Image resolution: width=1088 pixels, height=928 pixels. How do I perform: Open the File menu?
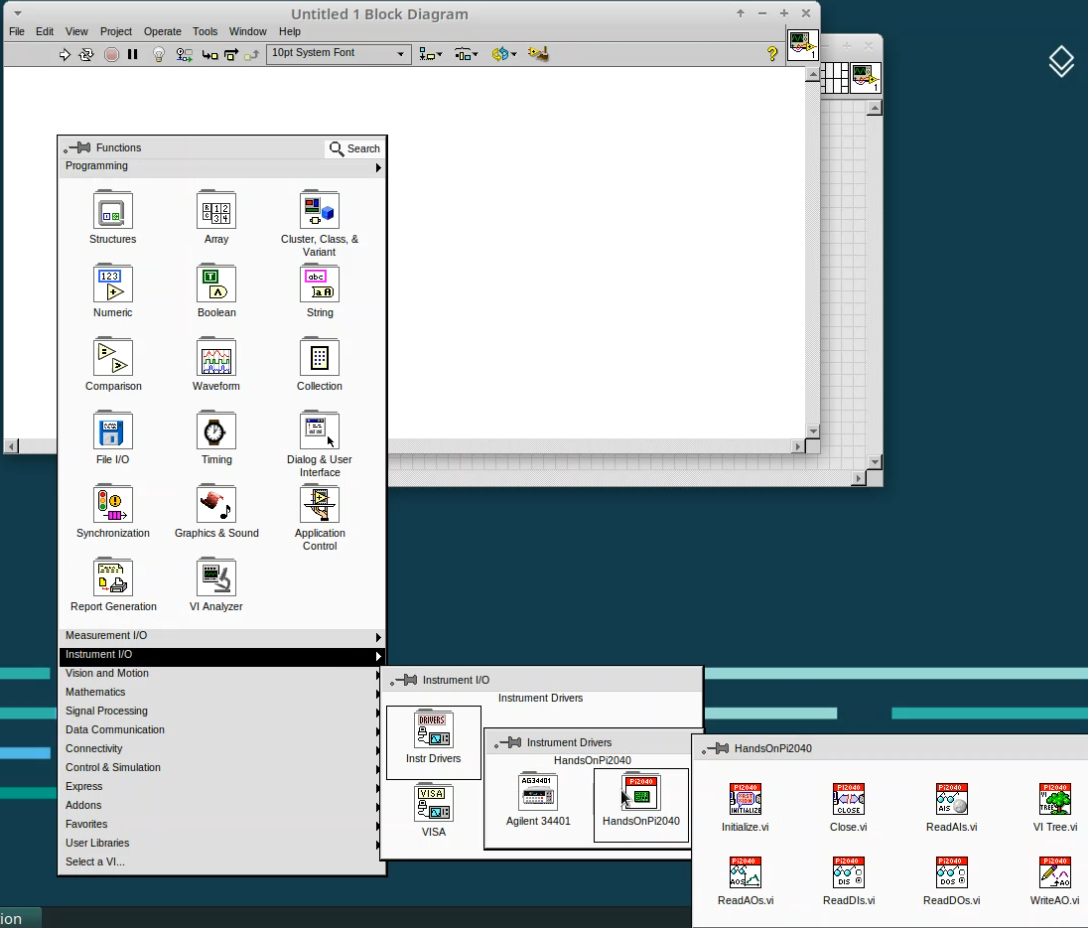(x=17, y=31)
